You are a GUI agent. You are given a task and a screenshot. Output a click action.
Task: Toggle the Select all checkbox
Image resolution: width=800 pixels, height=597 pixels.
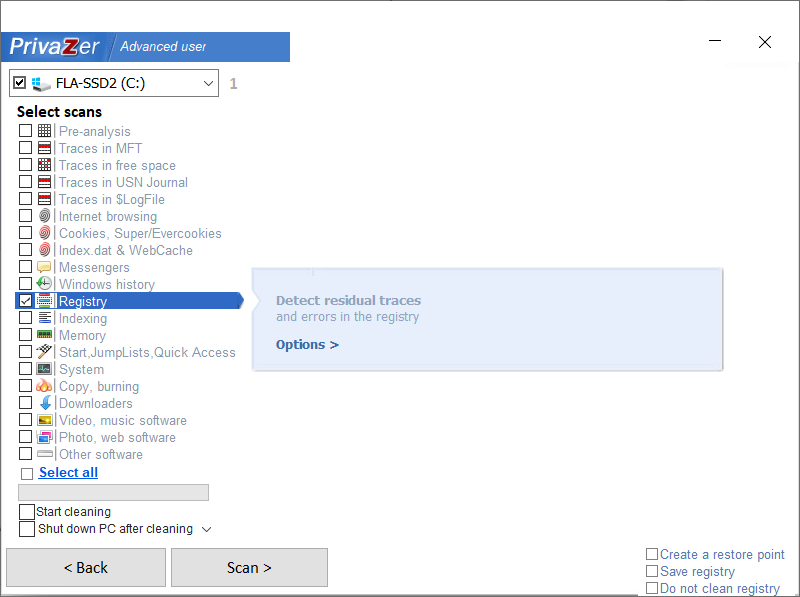pyautogui.click(x=27, y=474)
